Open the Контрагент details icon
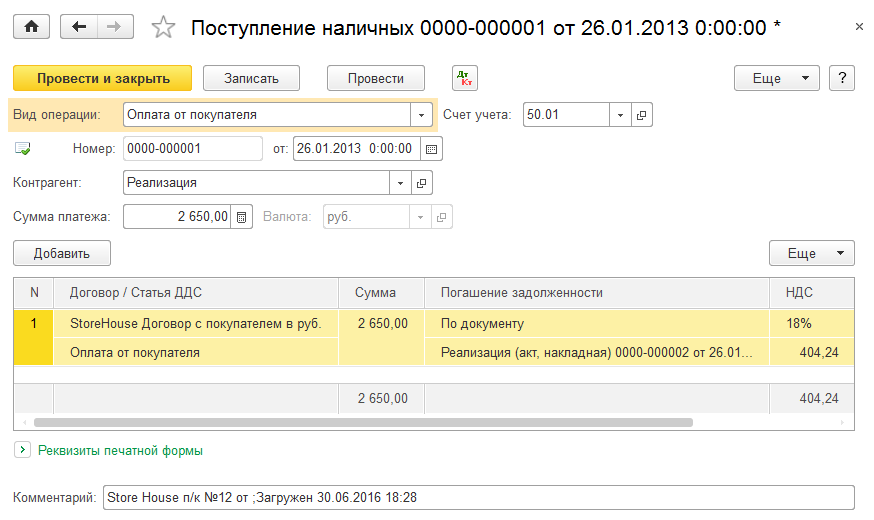The image size is (874, 520). pyautogui.click(x=421, y=183)
